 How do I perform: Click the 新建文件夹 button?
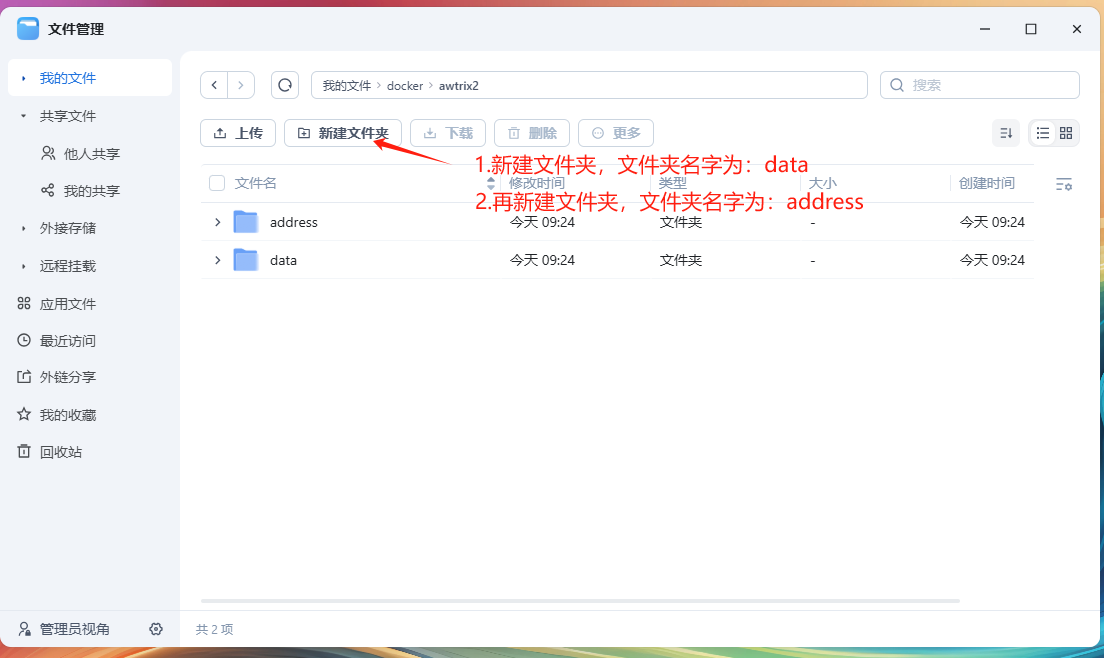[x=343, y=133]
